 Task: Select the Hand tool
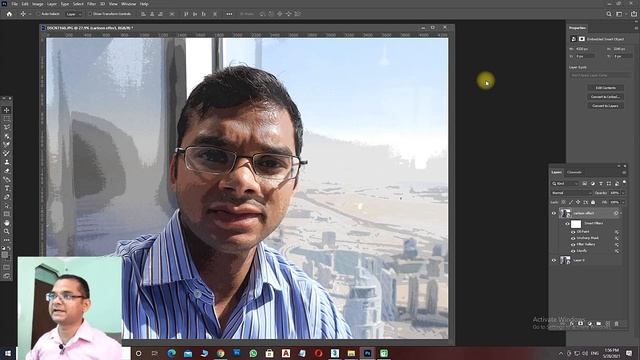point(7,223)
